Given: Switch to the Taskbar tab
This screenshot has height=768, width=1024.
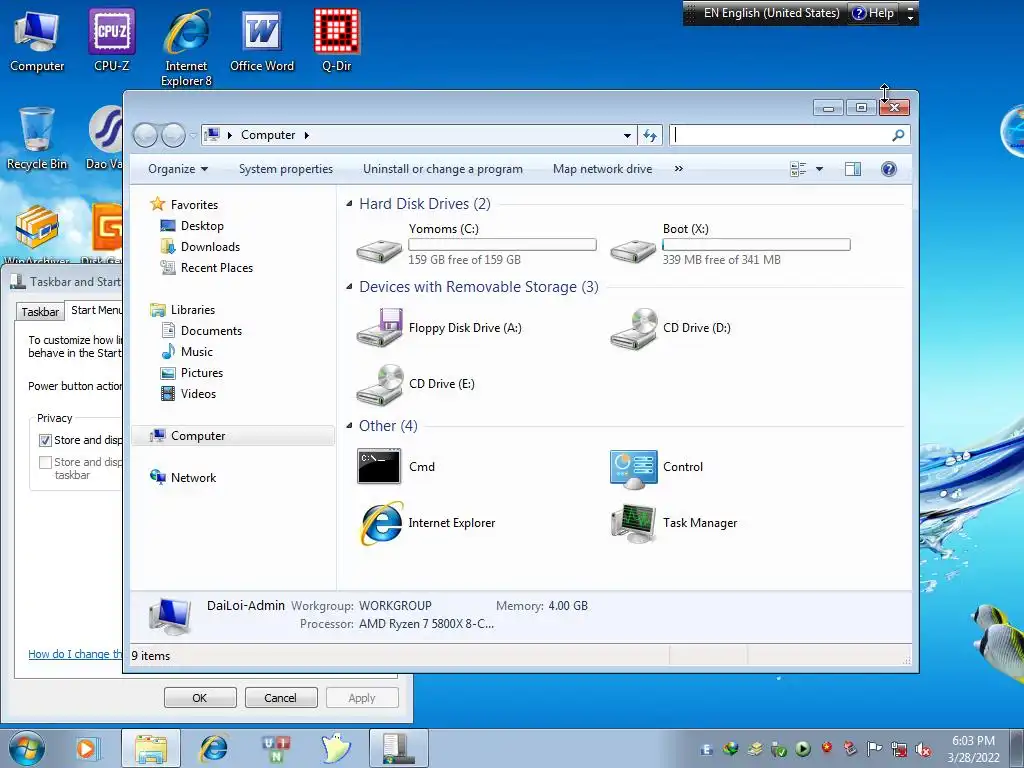Looking at the screenshot, I should [x=40, y=312].
